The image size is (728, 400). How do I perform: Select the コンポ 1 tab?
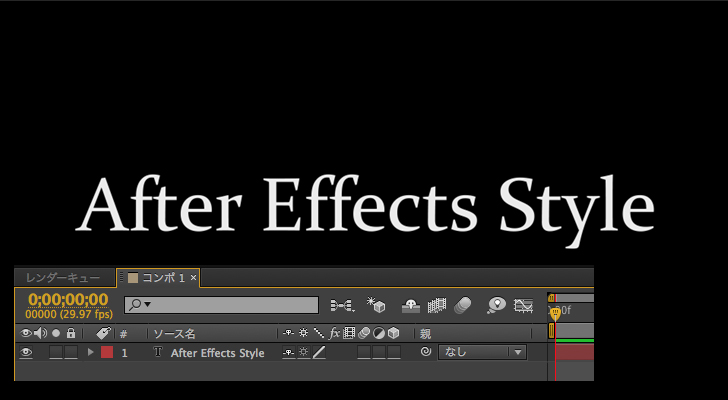click(161, 277)
